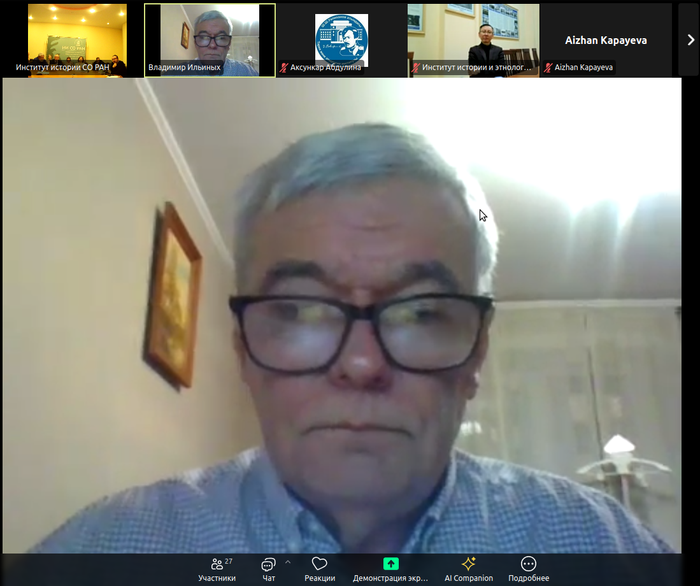Expand the chat options arrow next to Чат

(288, 562)
